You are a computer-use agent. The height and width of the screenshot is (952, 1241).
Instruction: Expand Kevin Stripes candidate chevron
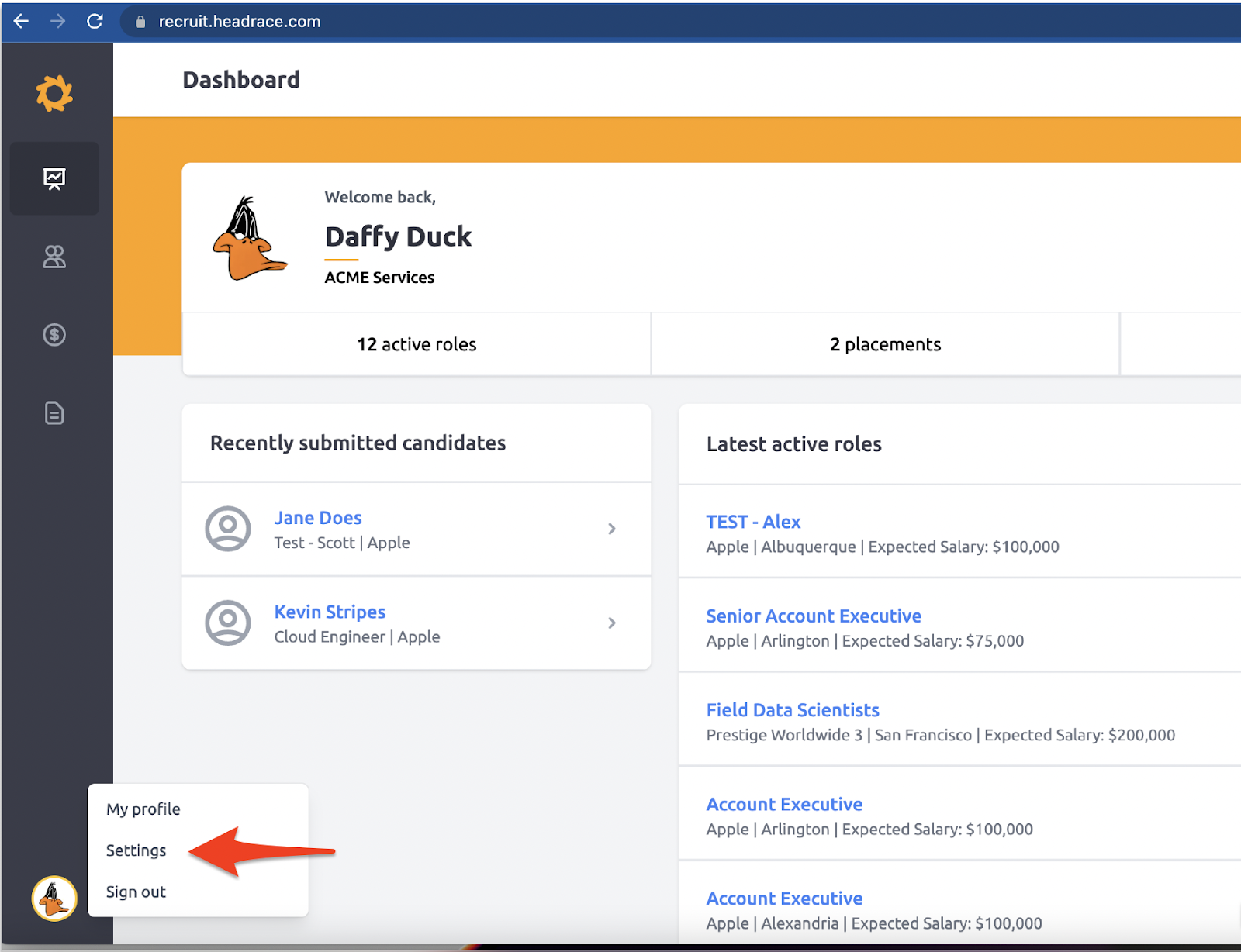612,623
